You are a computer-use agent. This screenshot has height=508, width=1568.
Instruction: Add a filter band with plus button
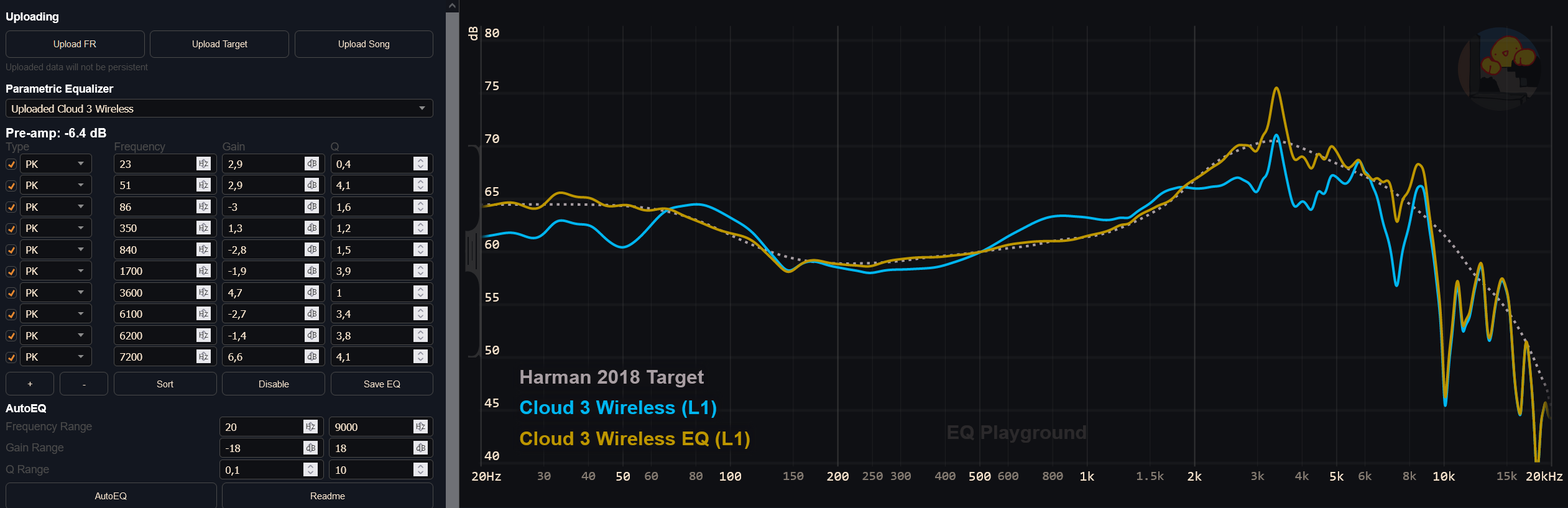pyautogui.click(x=30, y=384)
